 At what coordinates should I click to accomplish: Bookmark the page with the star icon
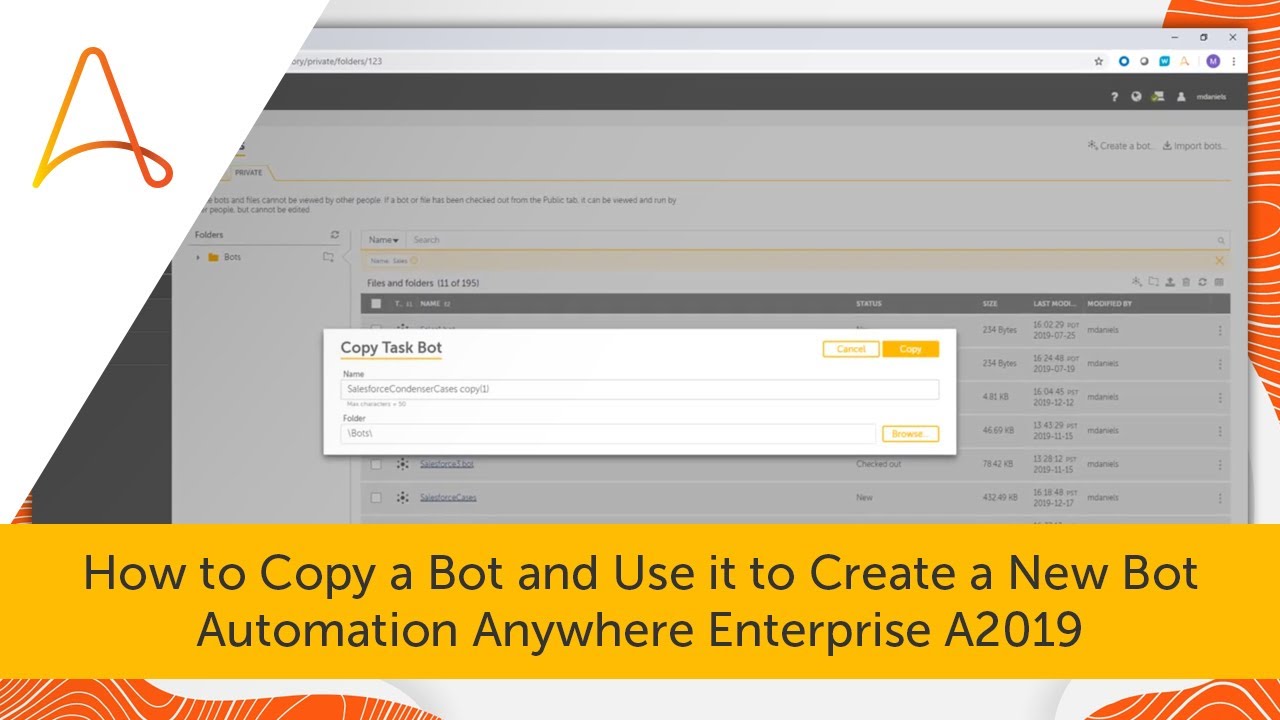[x=1098, y=61]
